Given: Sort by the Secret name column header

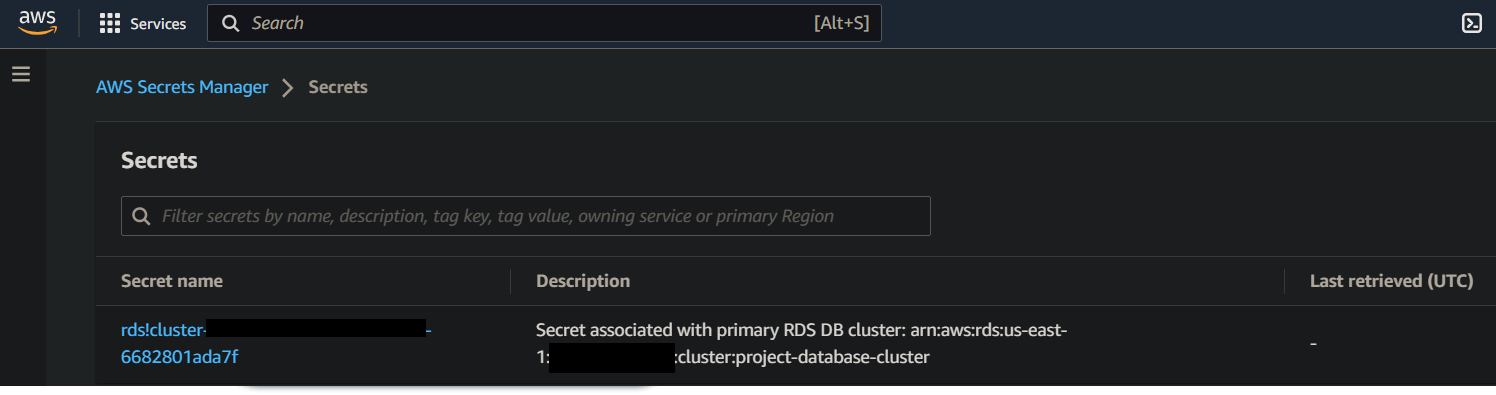Looking at the screenshot, I should pyautogui.click(x=172, y=281).
